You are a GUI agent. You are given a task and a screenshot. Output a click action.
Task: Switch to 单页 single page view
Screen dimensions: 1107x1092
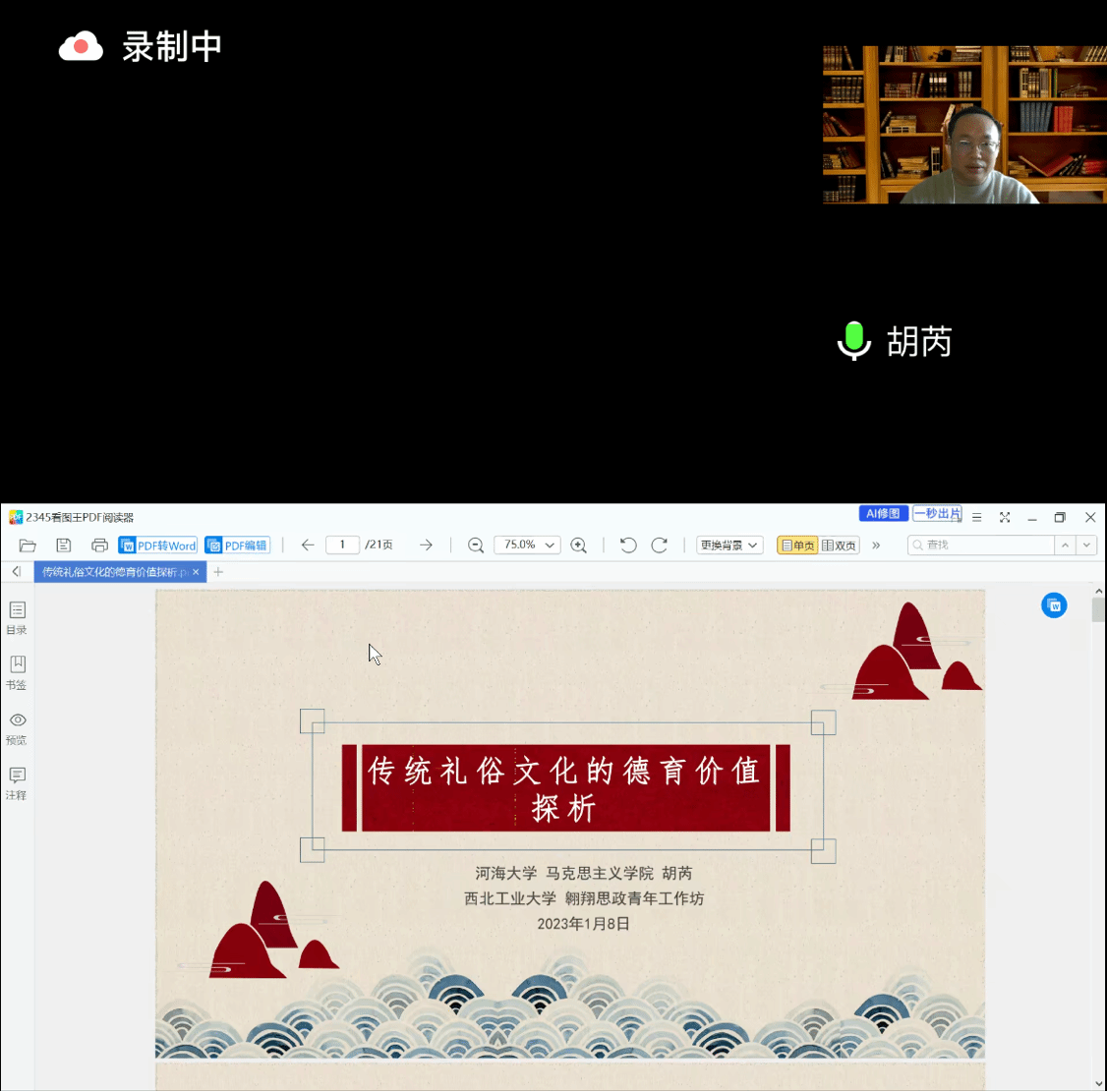pos(797,546)
